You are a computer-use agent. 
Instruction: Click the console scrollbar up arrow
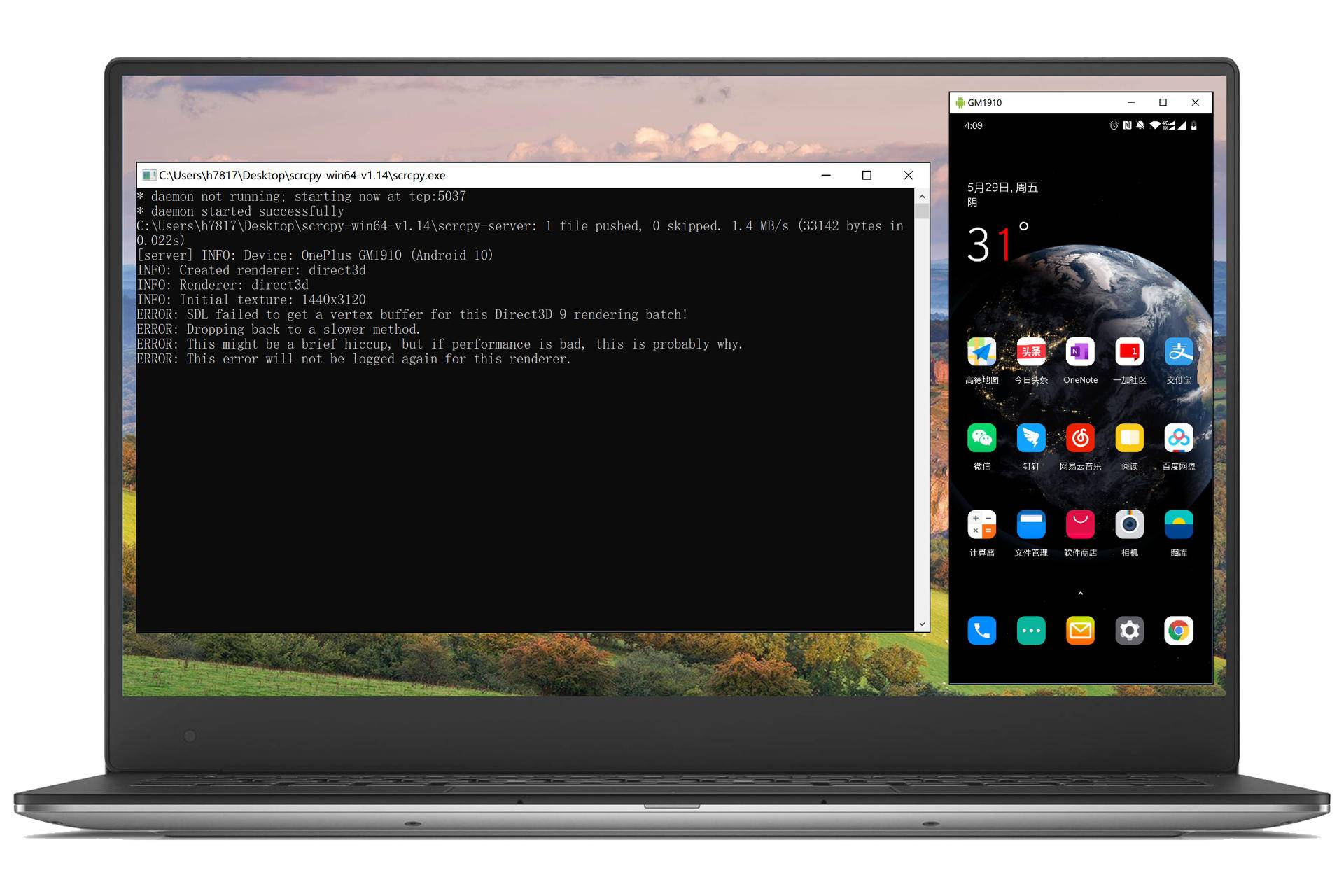[922, 197]
